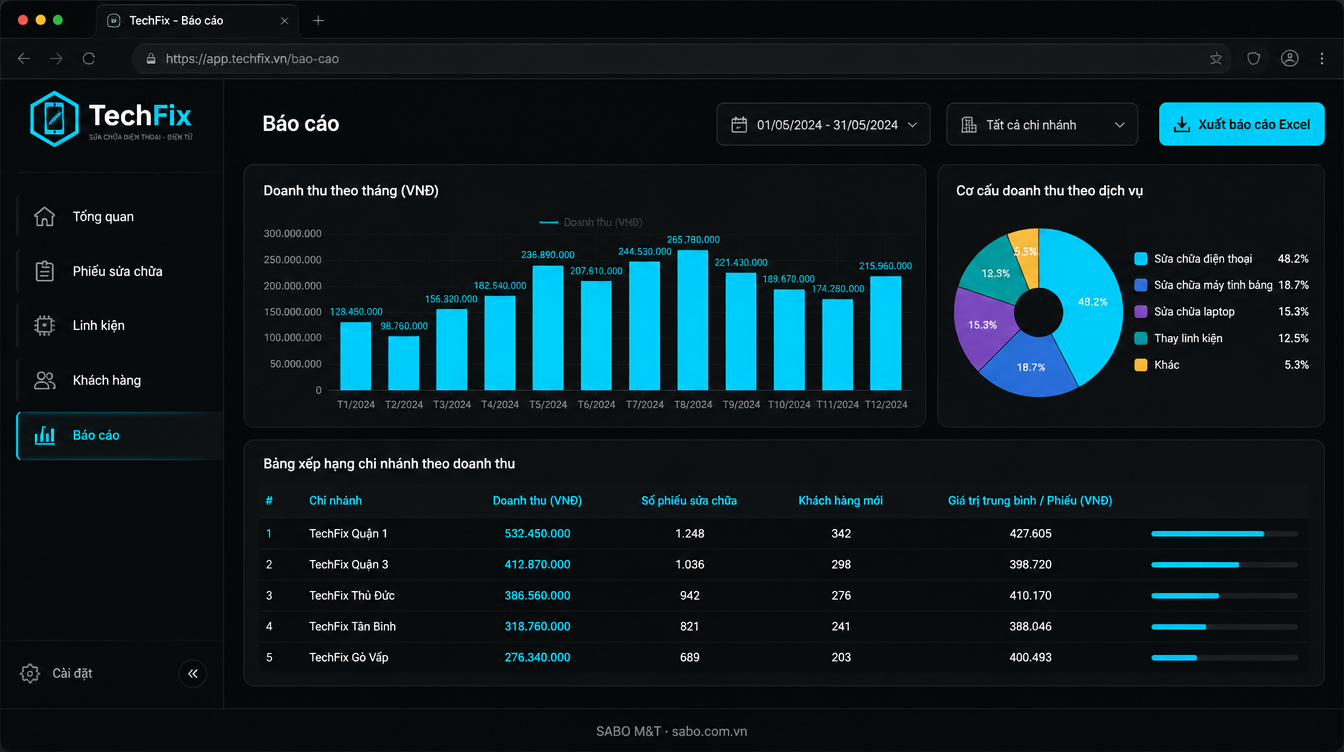Click the browser shield icon

(1253, 59)
